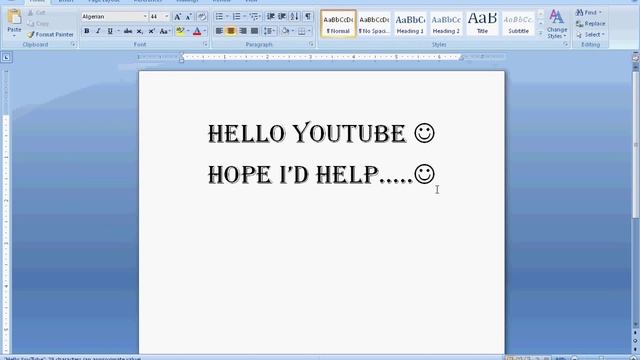Apply the Subtitle style

pyautogui.click(x=518, y=24)
